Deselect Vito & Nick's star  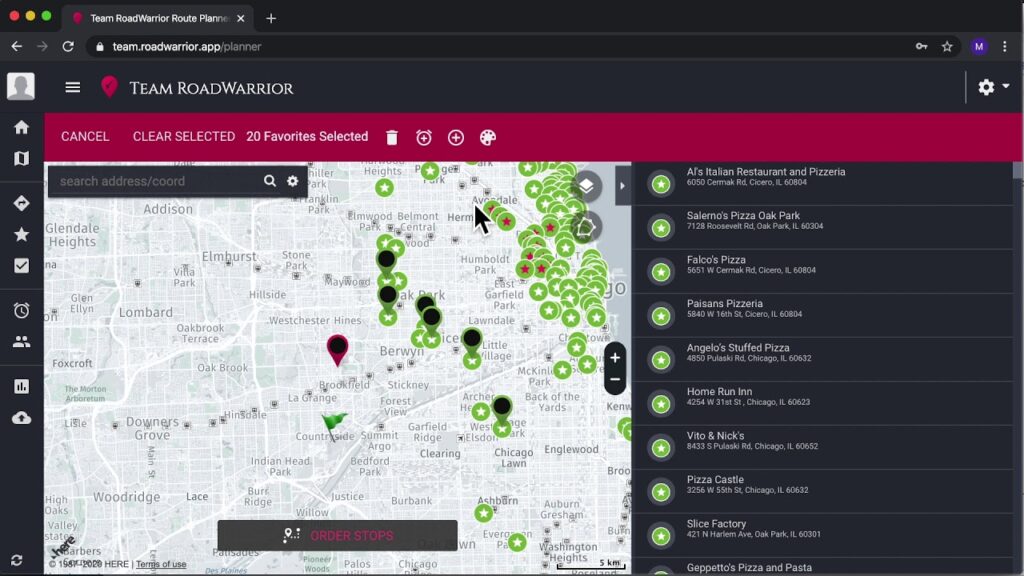(x=661, y=448)
